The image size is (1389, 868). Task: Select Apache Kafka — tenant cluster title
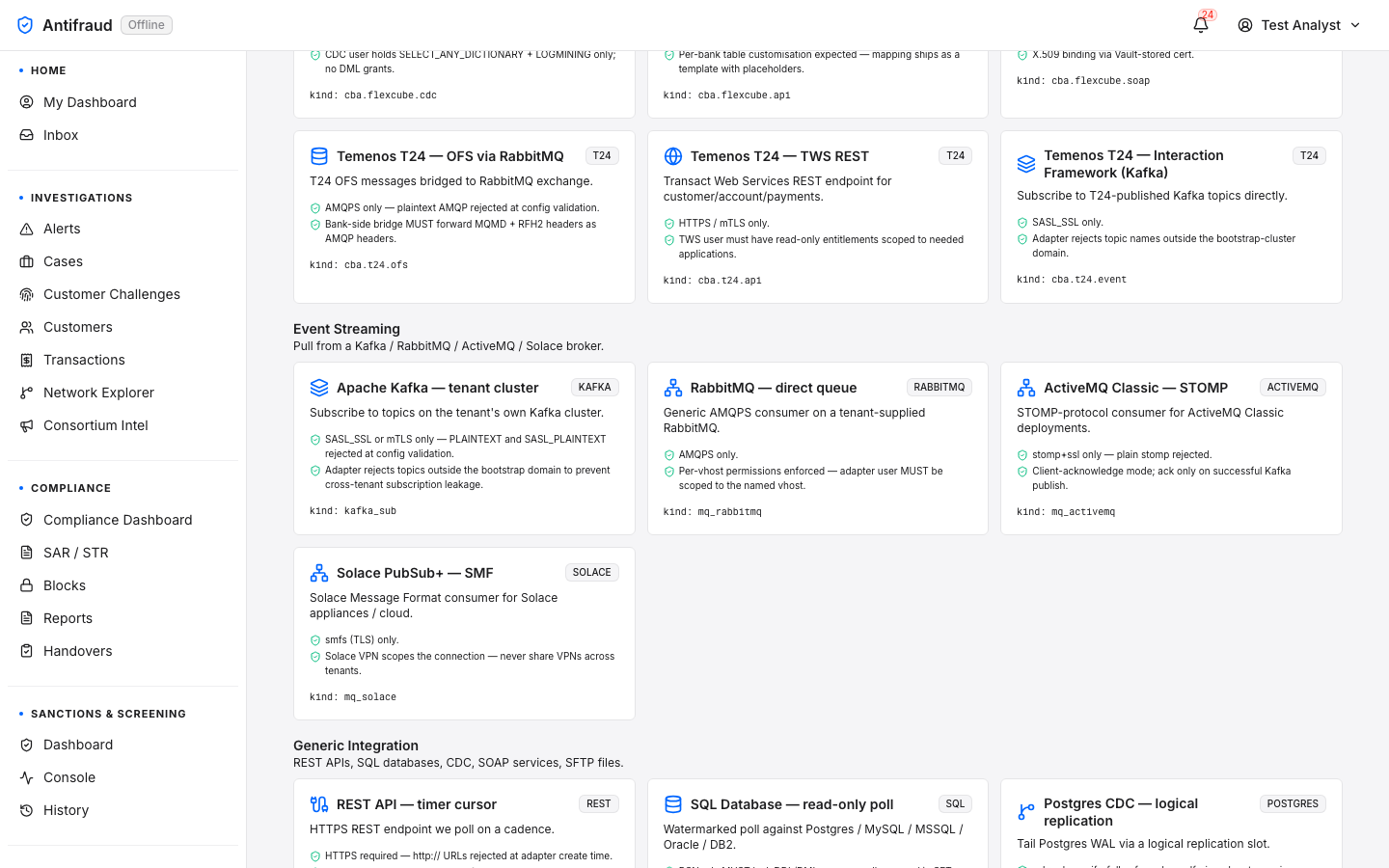437,388
